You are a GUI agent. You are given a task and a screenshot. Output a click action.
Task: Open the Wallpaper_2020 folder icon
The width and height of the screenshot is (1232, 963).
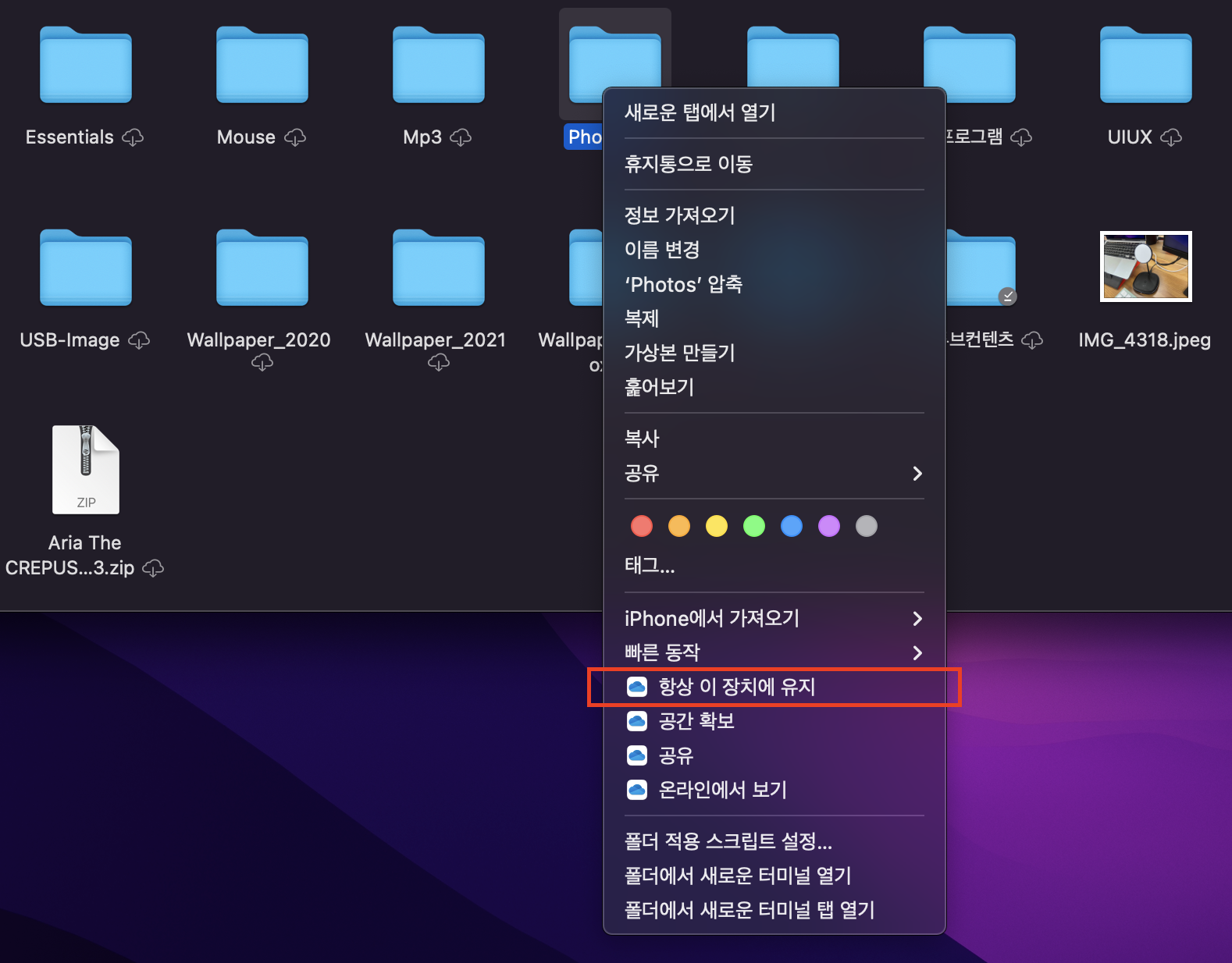point(262,268)
